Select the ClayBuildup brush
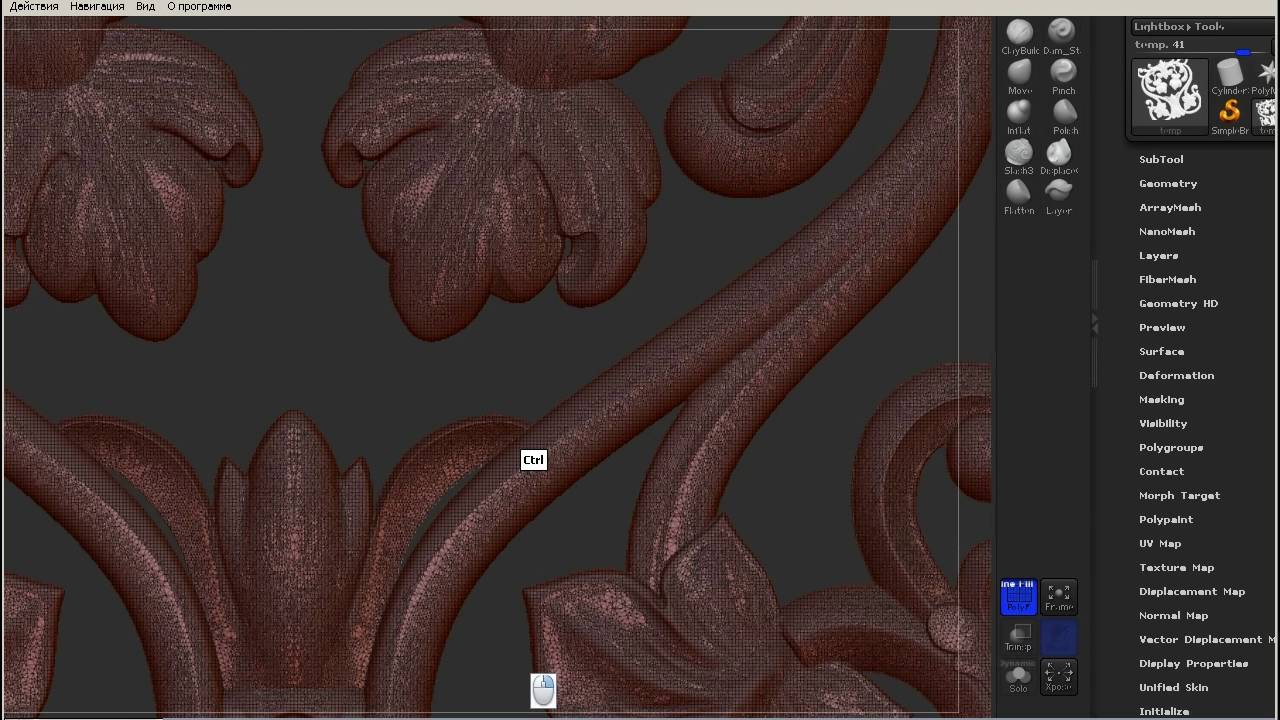The width and height of the screenshot is (1280, 720). [x=1019, y=37]
